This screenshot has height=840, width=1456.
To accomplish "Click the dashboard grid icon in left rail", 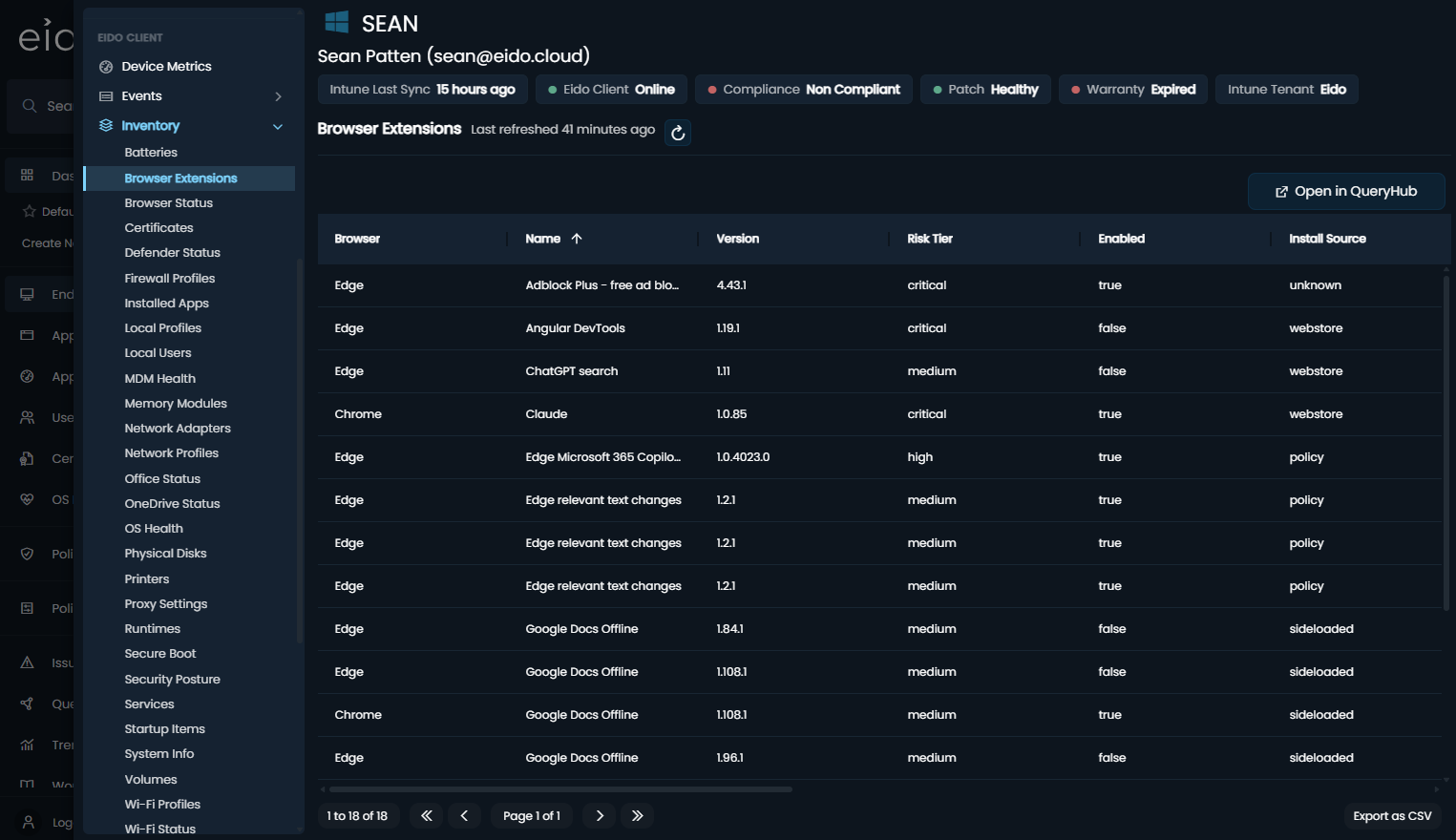I will tap(27, 175).
